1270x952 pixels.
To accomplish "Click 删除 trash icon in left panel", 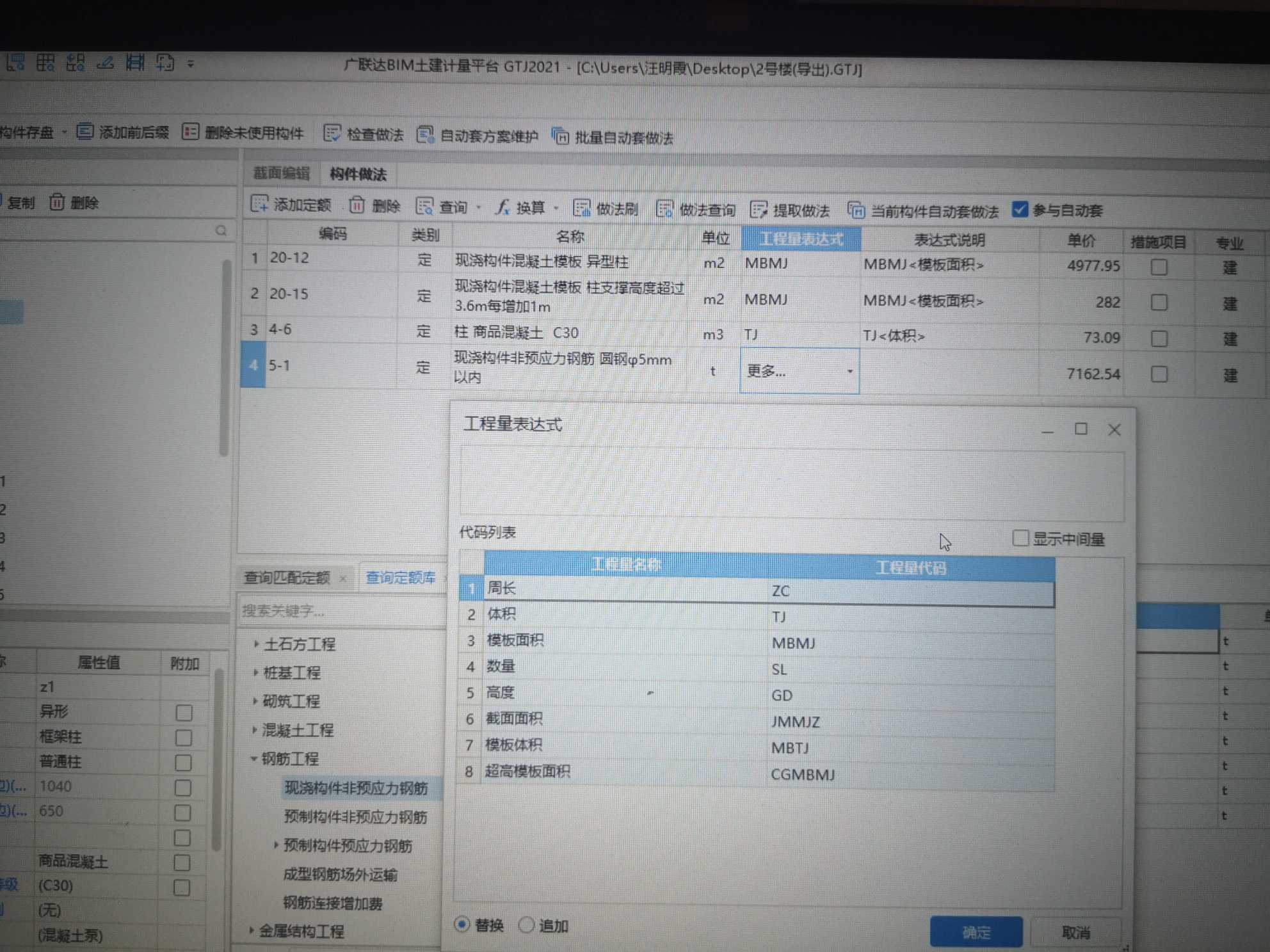I will pos(57,202).
